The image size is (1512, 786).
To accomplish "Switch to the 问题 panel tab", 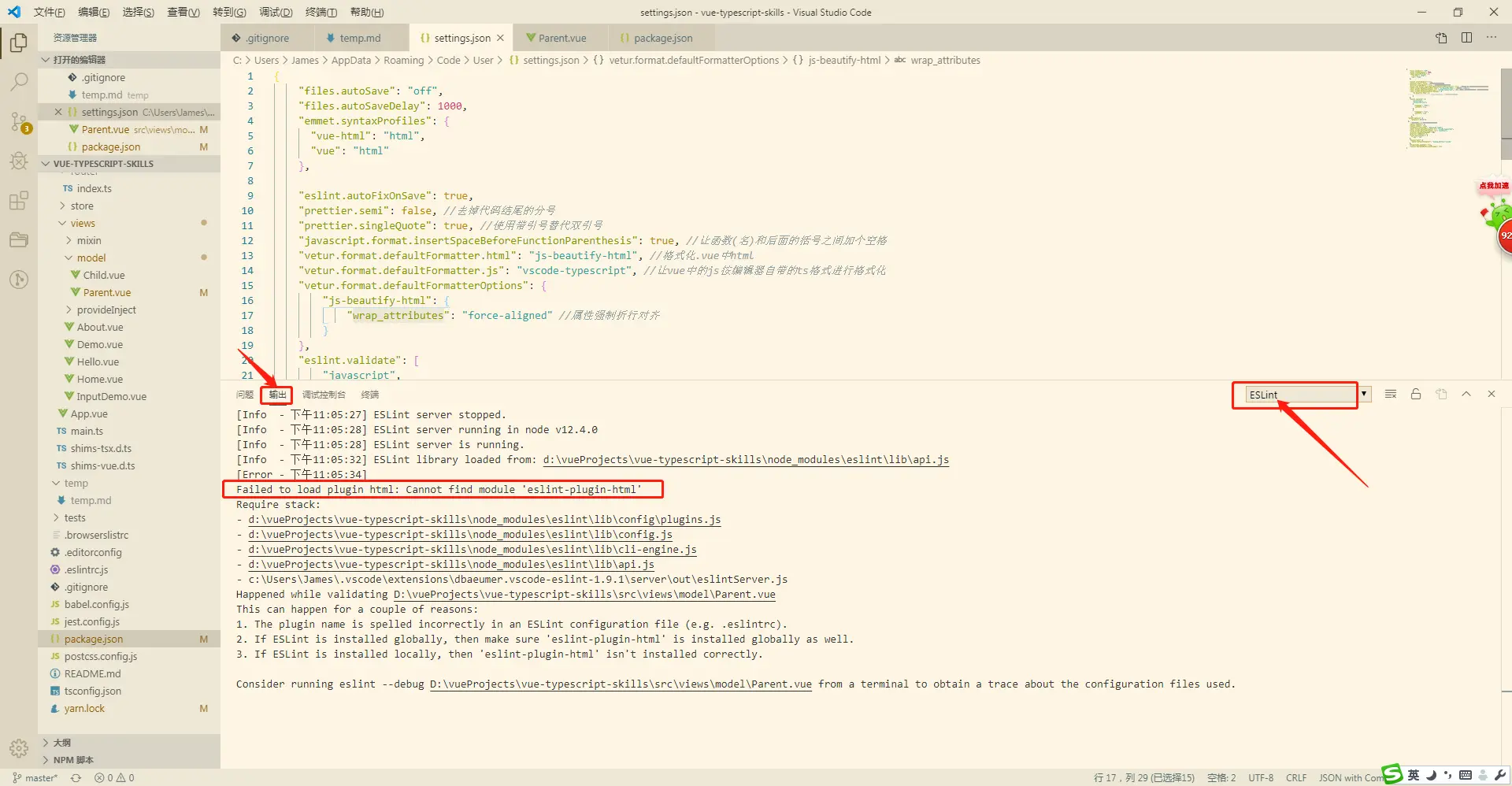I will pyautogui.click(x=245, y=395).
